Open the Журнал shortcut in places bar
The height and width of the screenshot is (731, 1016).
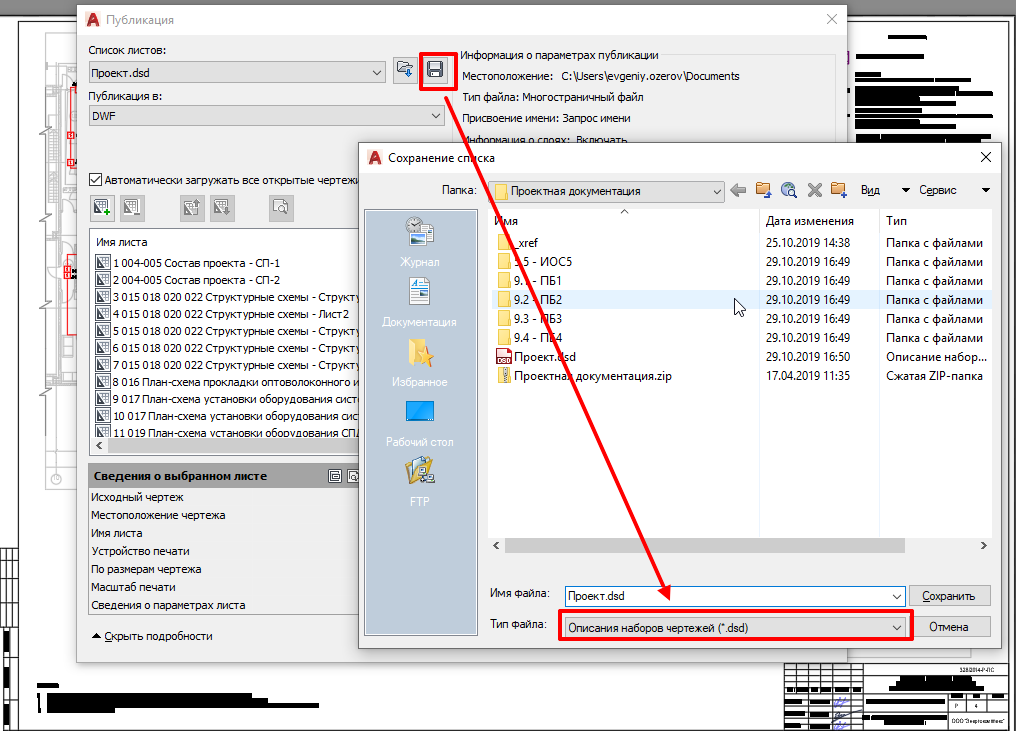419,242
